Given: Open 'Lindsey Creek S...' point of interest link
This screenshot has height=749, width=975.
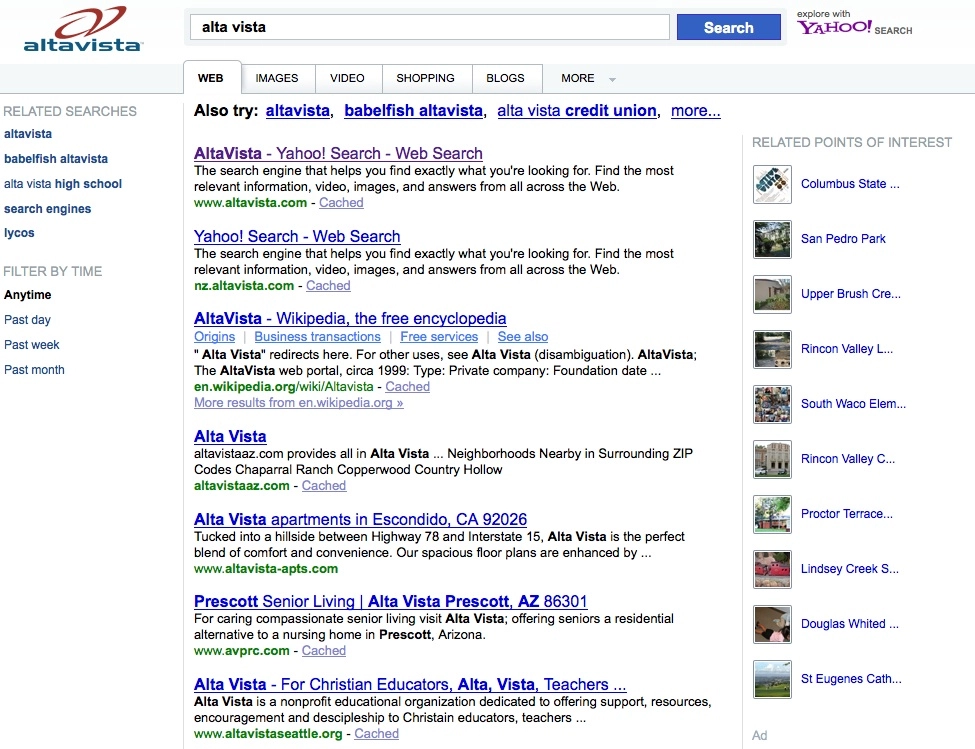Looking at the screenshot, I should point(849,569).
